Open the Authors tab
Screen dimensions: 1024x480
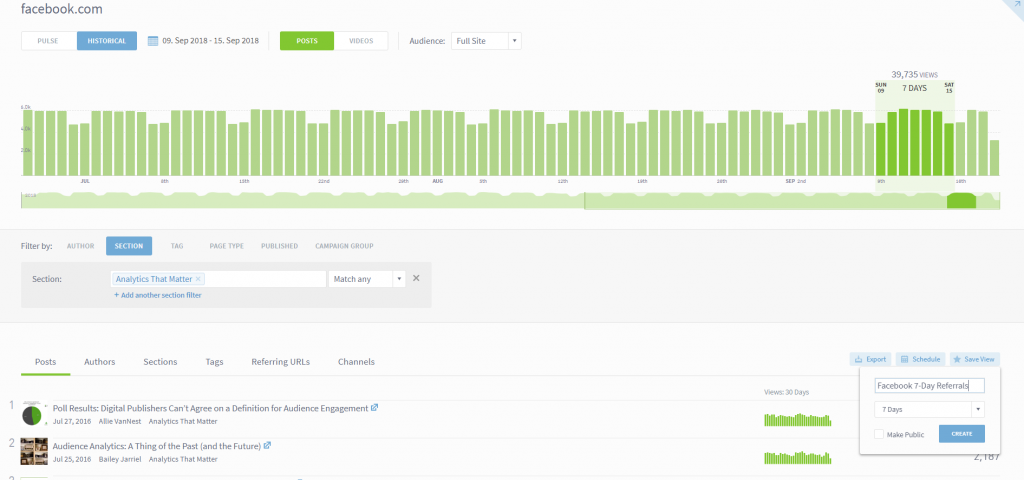coord(100,362)
